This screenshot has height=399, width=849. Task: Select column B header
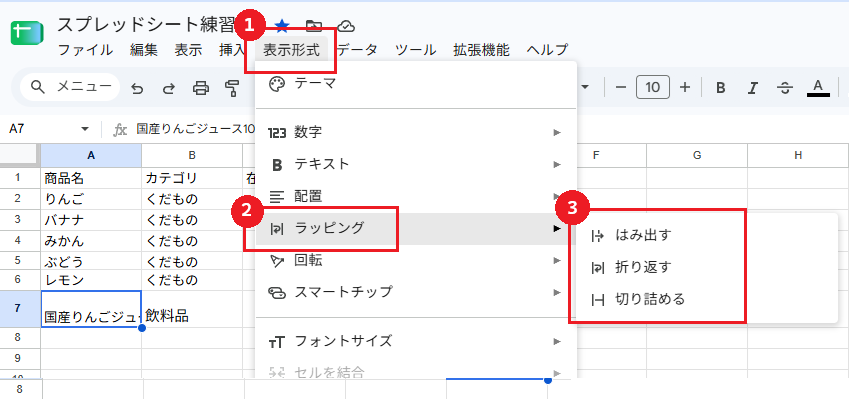[x=192, y=155]
